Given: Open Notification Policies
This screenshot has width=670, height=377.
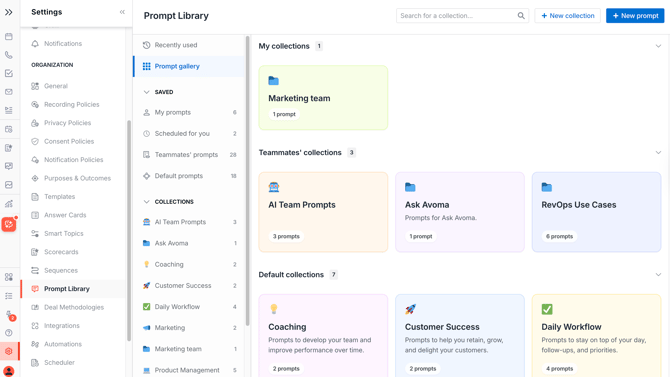Looking at the screenshot, I should pos(73,160).
